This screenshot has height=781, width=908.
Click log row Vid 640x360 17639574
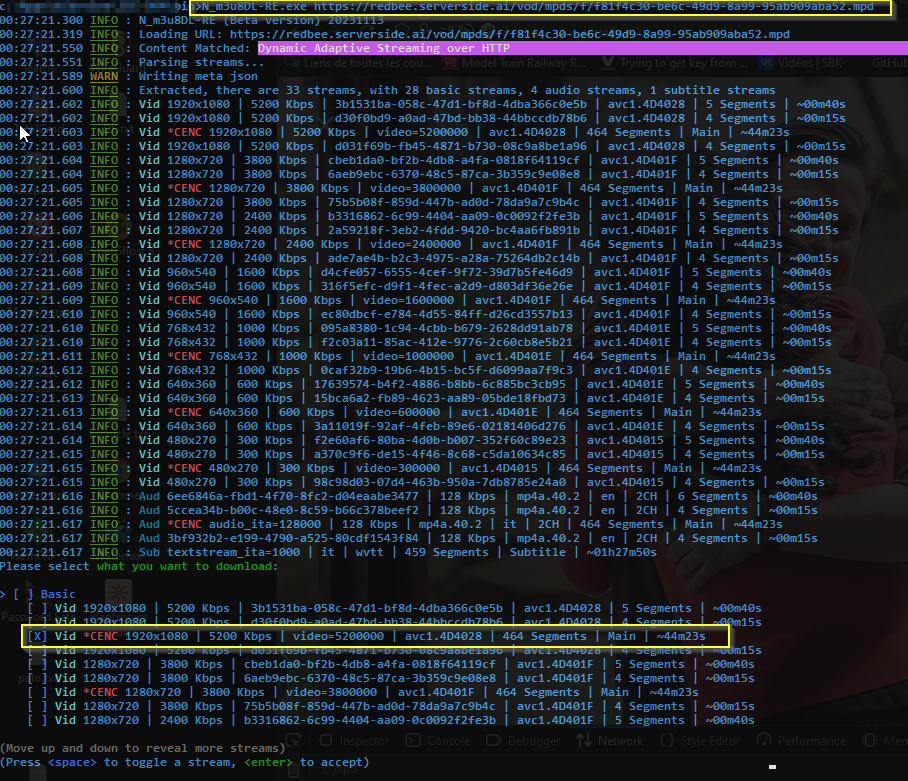412,384
